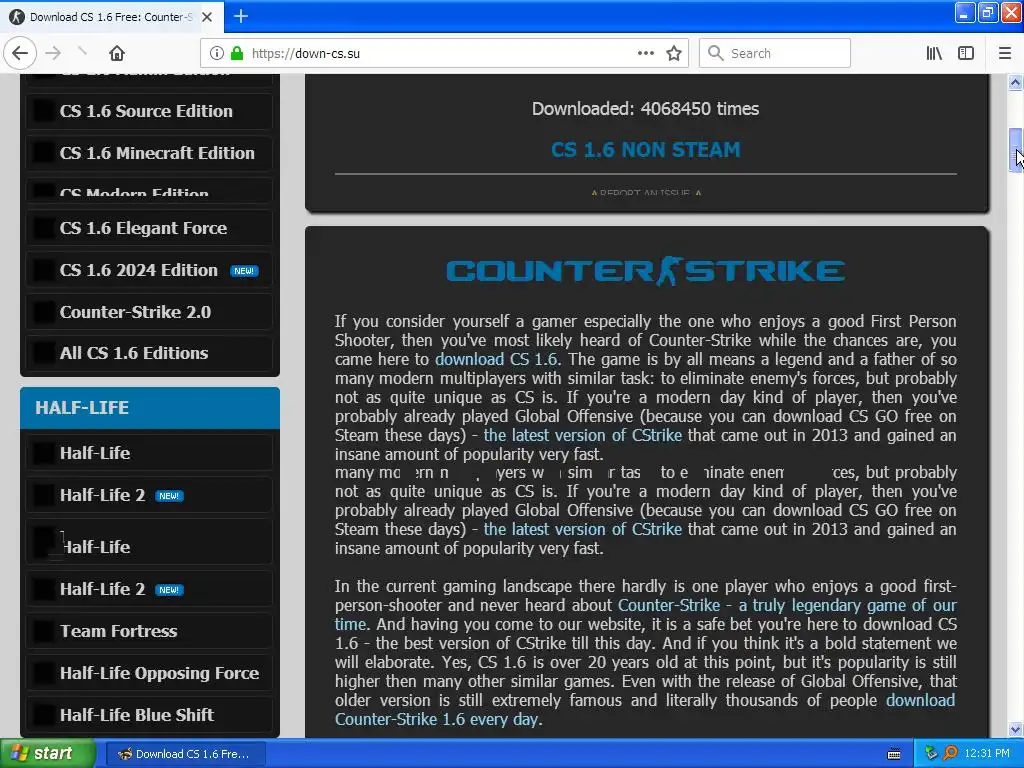Open the Firefox hamburger menu
The image size is (1024, 768).
point(1005,53)
